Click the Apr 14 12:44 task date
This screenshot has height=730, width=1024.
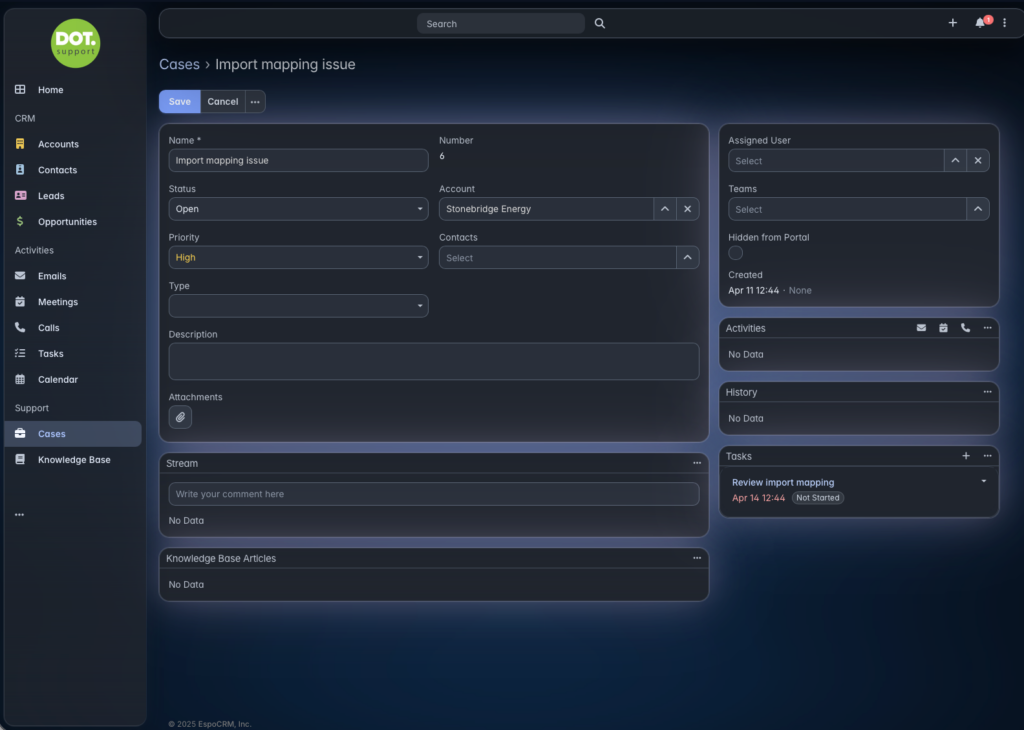758,498
